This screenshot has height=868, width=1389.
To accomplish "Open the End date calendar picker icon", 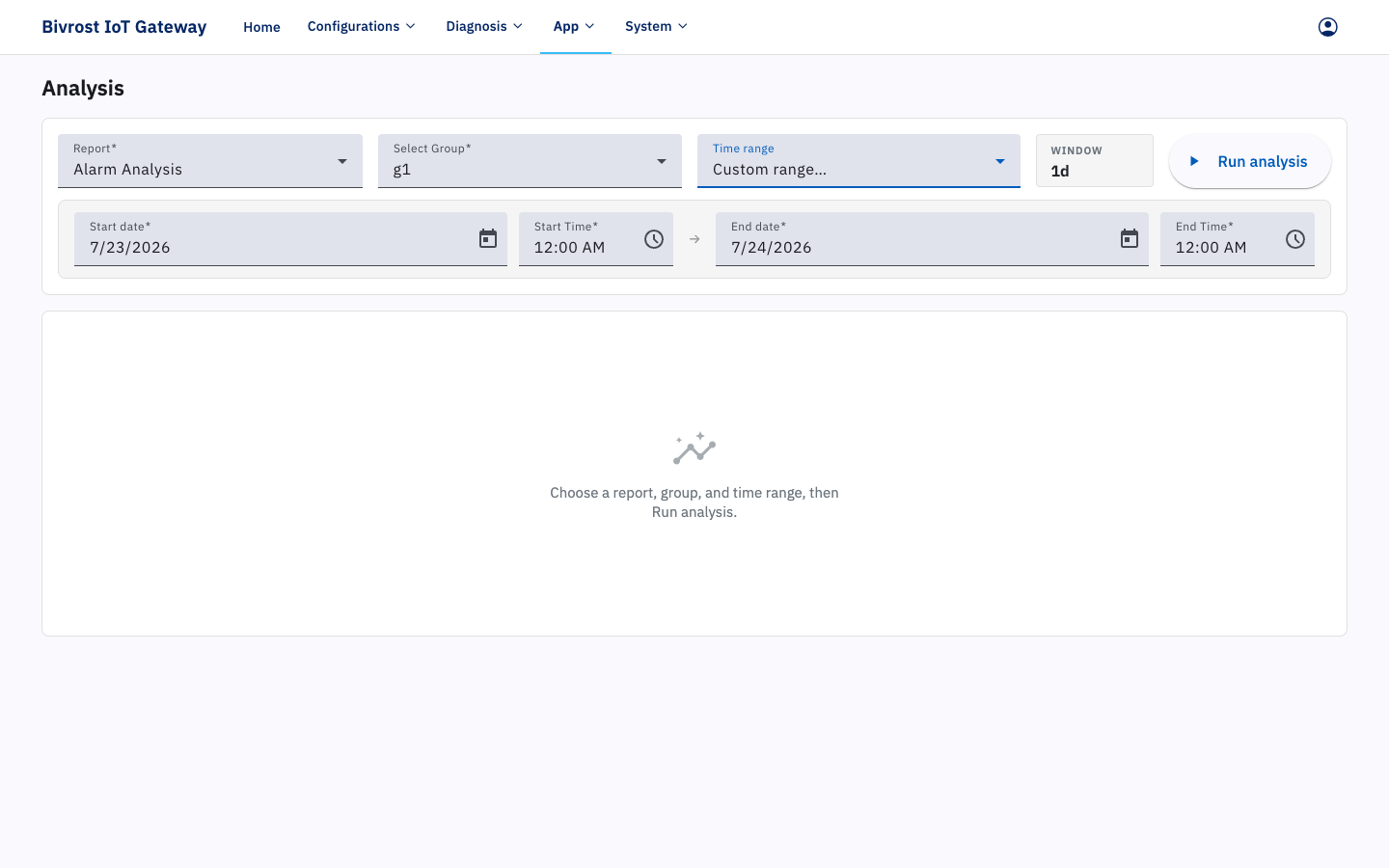I will coord(1130,239).
